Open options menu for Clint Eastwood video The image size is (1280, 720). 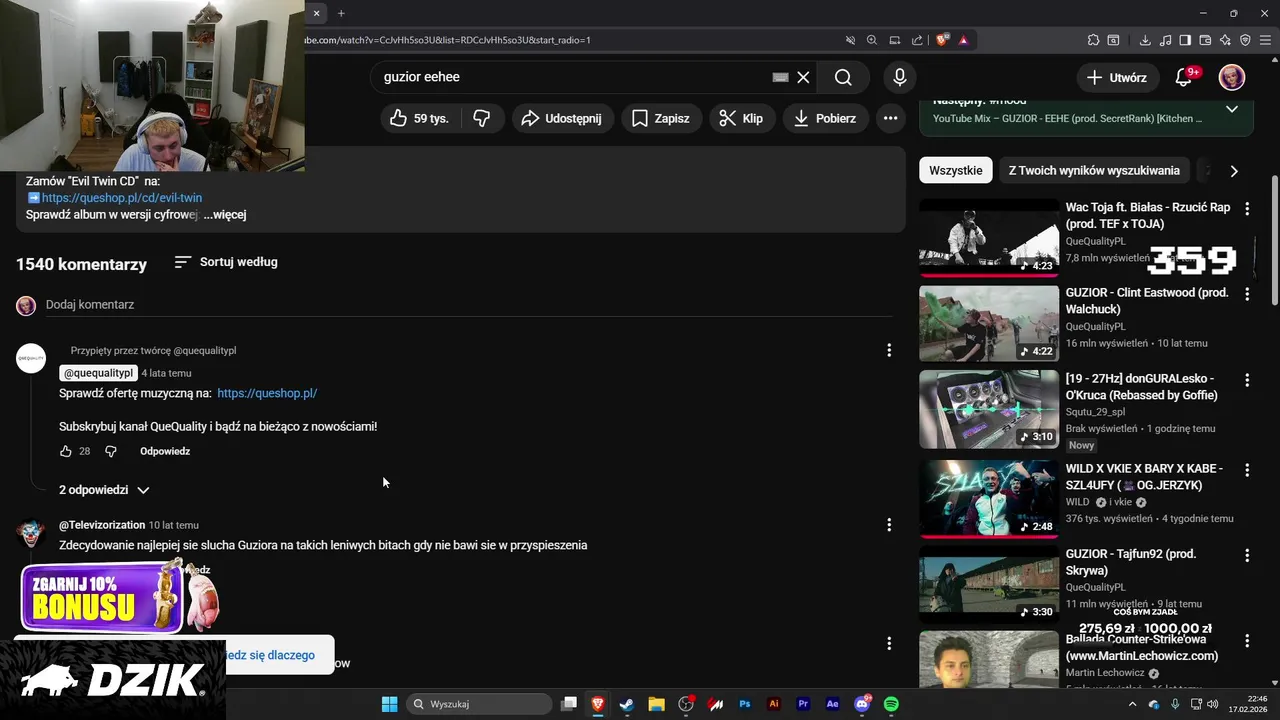(1247, 294)
